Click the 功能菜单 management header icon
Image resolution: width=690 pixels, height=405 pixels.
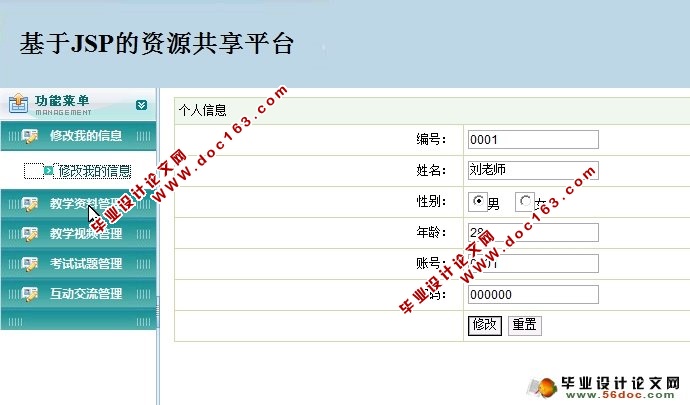[x=18, y=104]
